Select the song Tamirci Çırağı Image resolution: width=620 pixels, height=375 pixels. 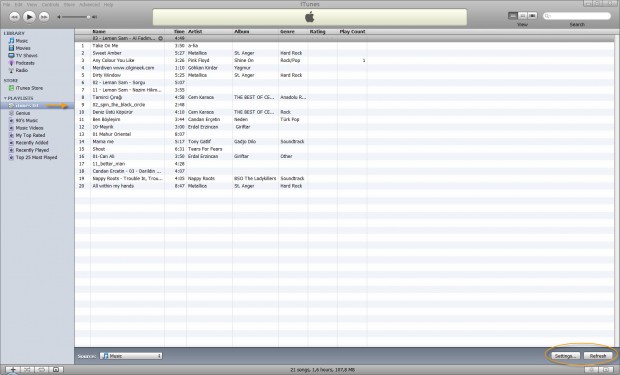click(x=108, y=97)
